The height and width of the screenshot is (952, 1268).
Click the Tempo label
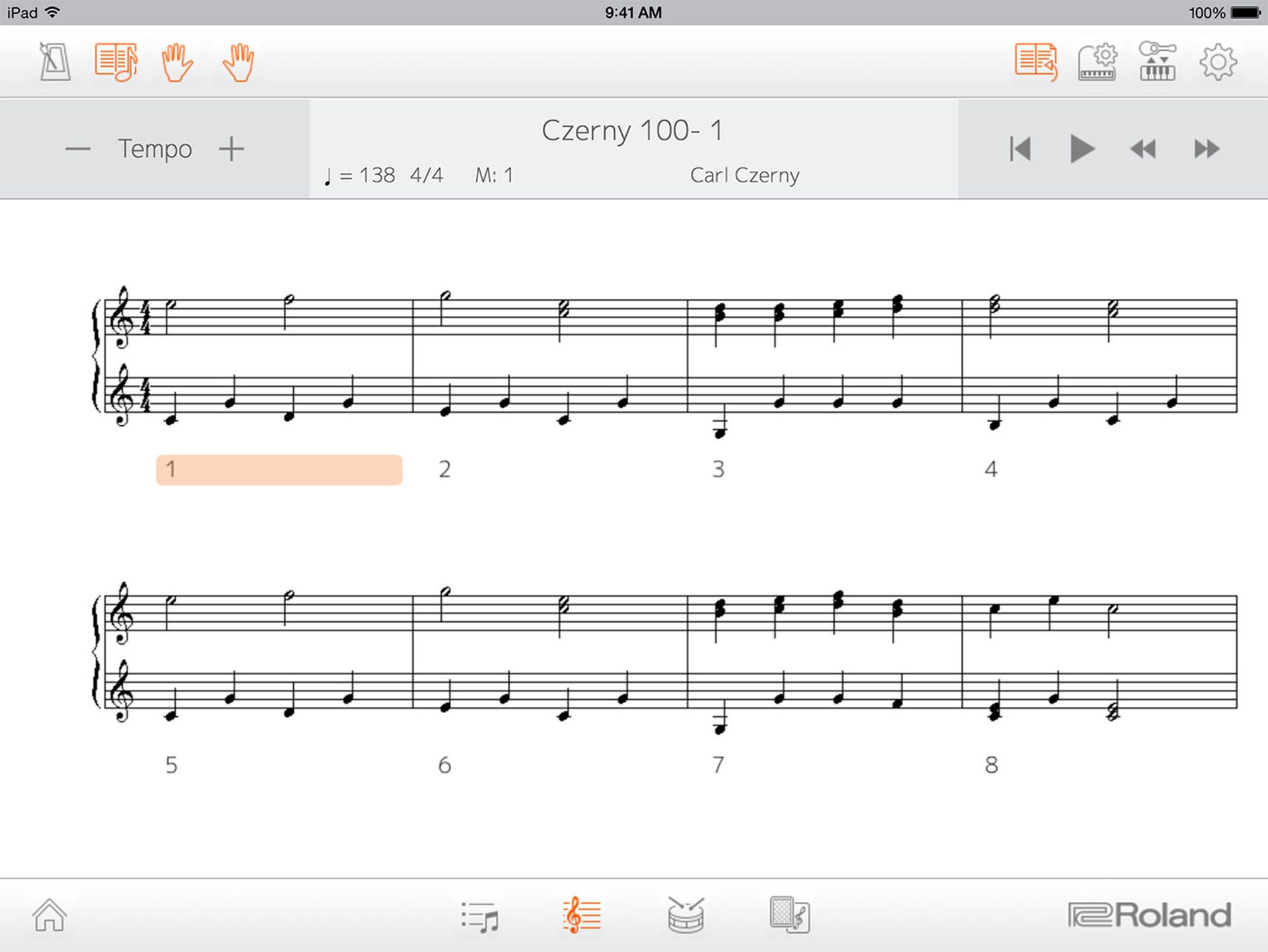click(155, 149)
